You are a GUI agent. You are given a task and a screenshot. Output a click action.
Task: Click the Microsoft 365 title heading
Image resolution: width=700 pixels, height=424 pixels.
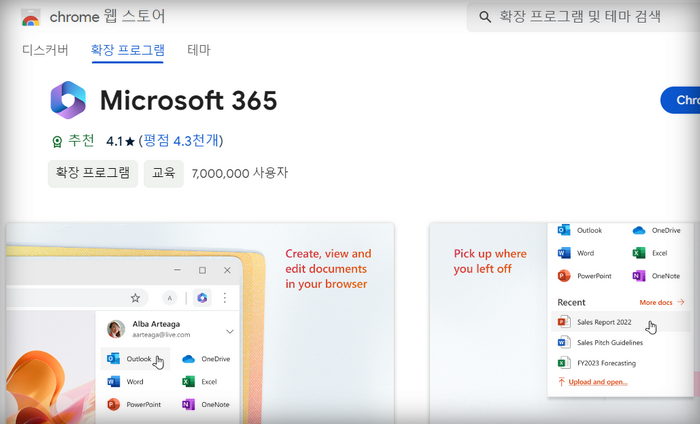[188, 100]
